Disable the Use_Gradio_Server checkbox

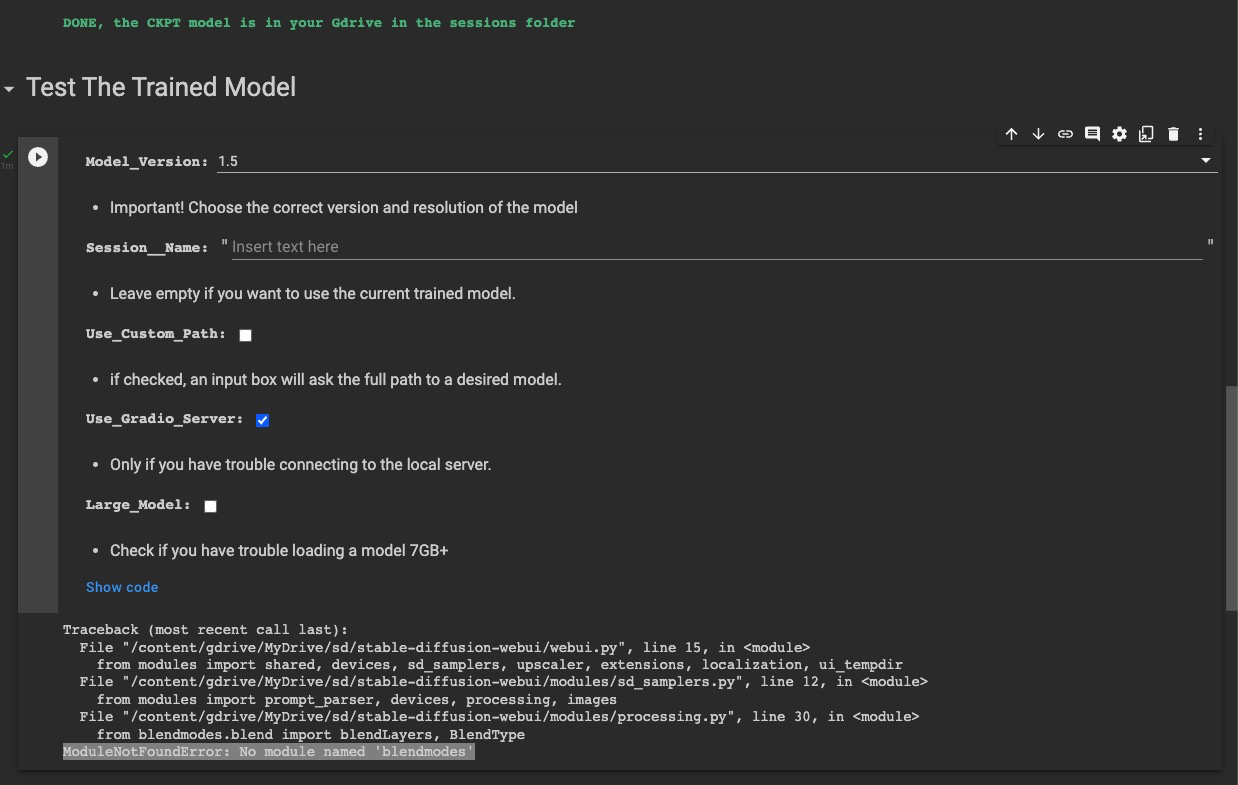coord(261,420)
